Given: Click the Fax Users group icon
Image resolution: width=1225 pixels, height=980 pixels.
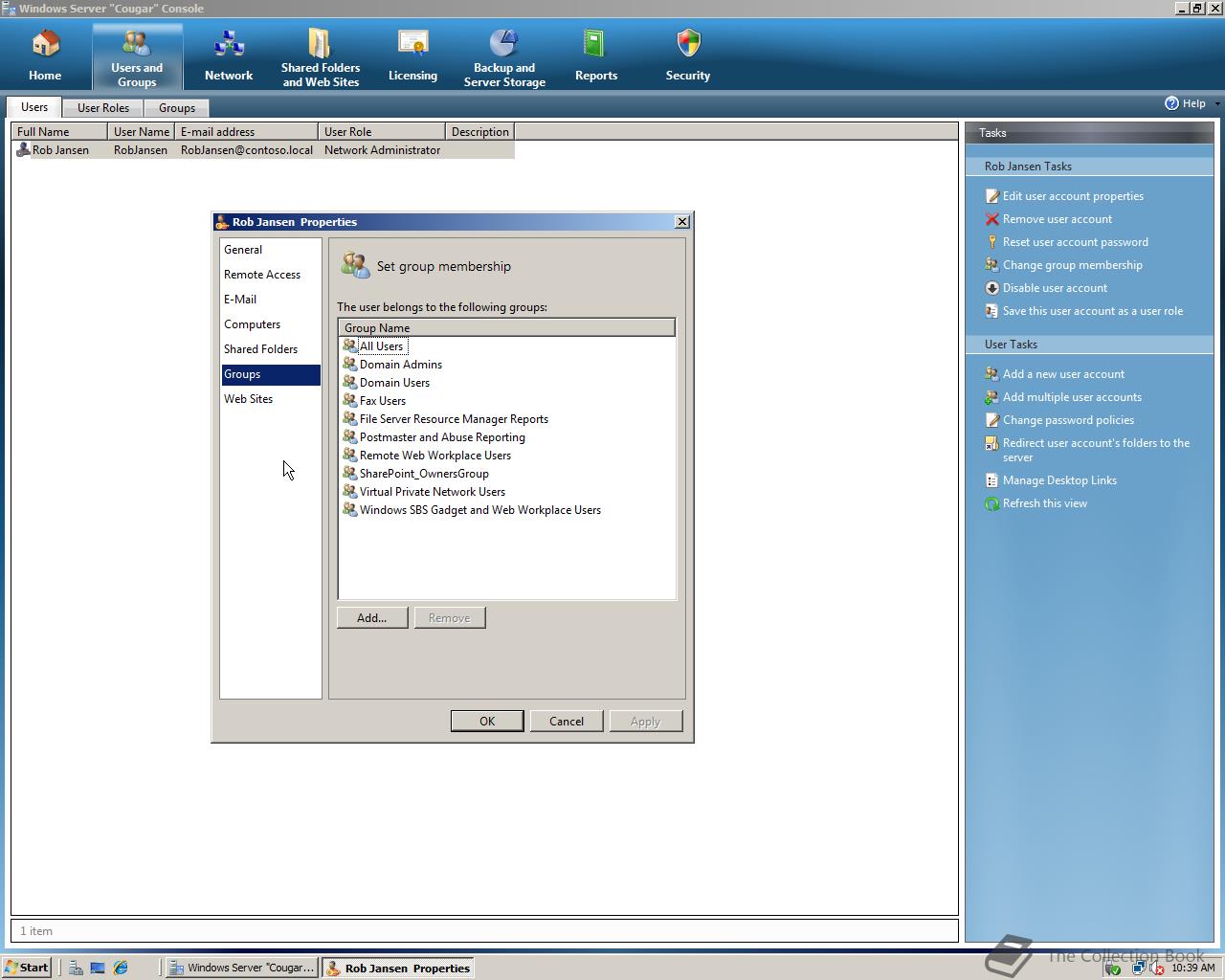Looking at the screenshot, I should (350, 400).
